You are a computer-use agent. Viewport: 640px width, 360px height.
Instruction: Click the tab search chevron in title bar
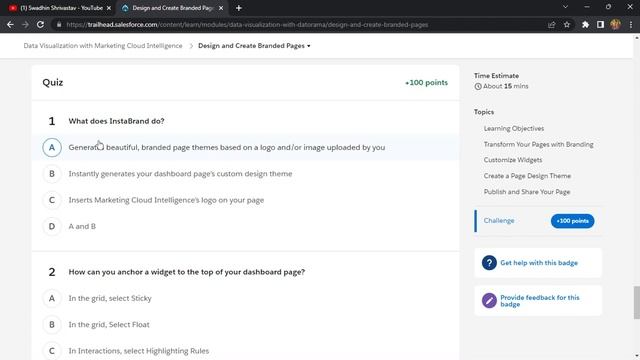point(565,7)
